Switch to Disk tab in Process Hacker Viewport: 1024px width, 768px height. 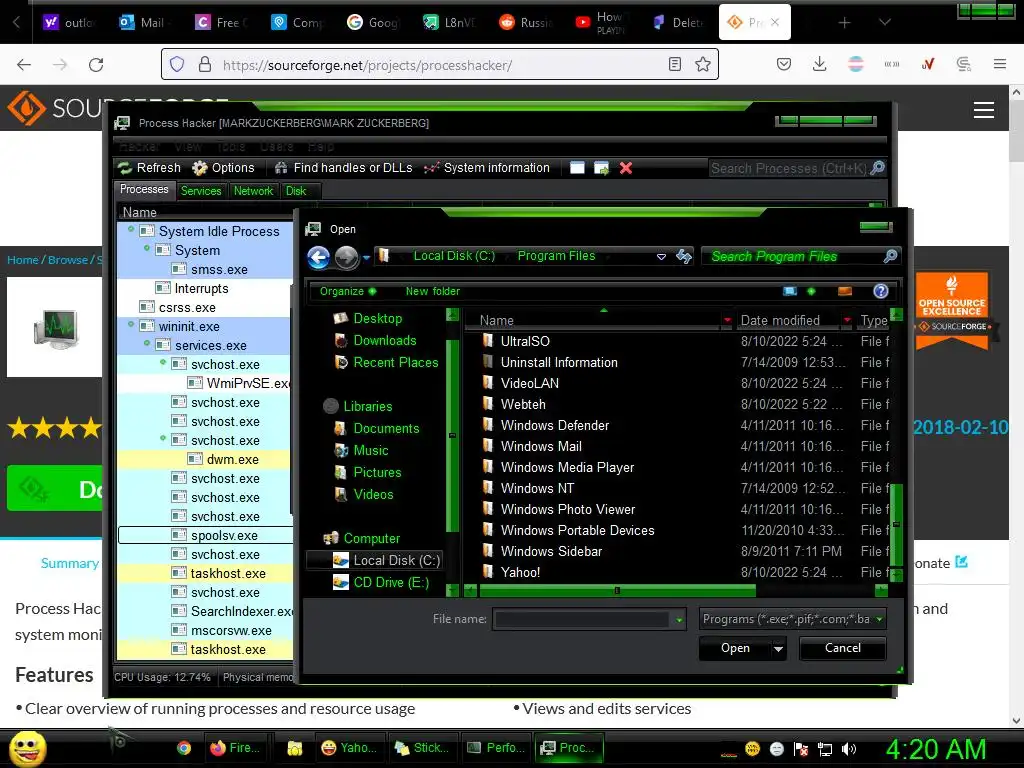(x=296, y=191)
